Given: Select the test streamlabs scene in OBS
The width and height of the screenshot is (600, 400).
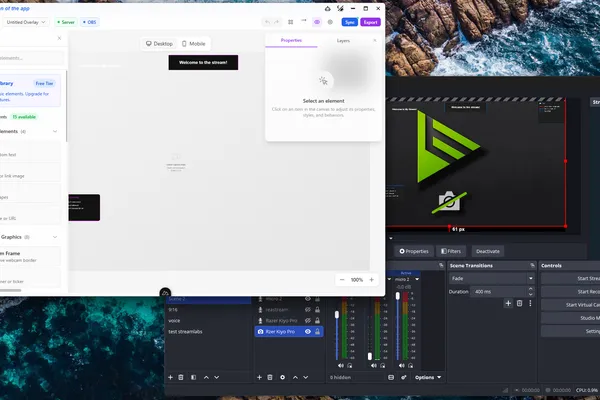Looking at the screenshot, I should pos(208,331).
